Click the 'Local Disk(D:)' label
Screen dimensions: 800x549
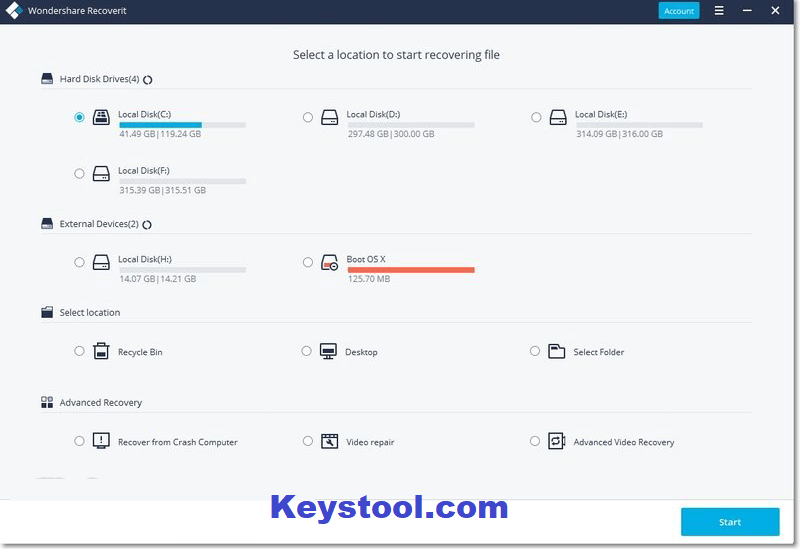pyautogui.click(x=373, y=114)
